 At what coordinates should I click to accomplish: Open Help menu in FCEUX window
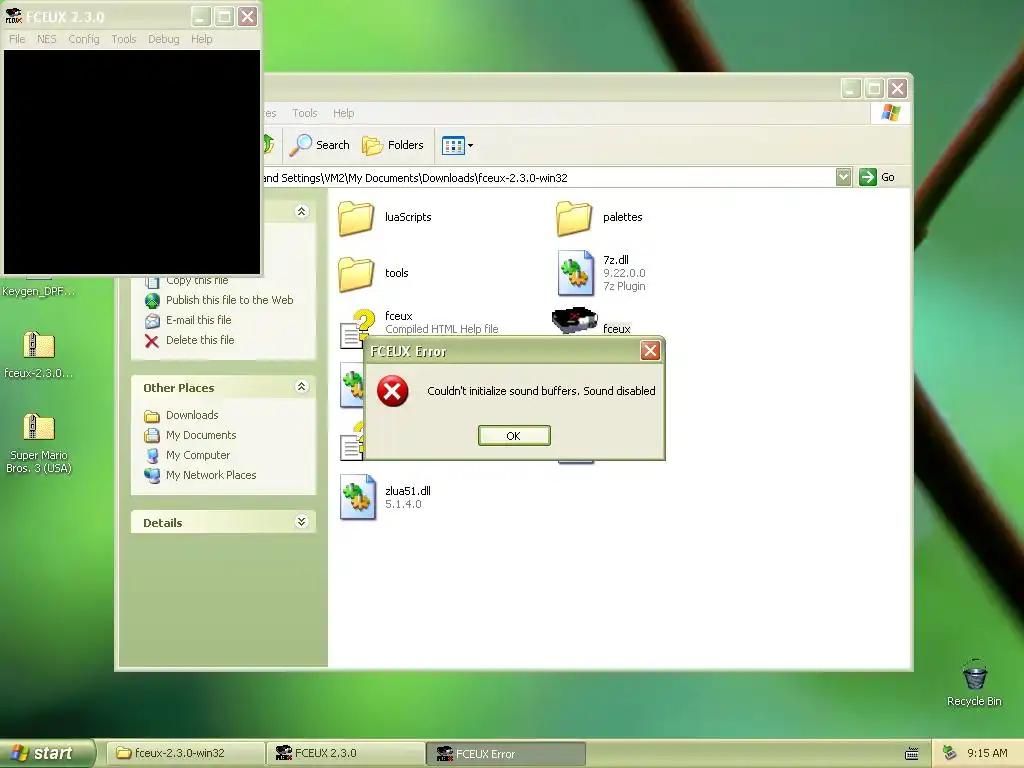(x=202, y=39)
